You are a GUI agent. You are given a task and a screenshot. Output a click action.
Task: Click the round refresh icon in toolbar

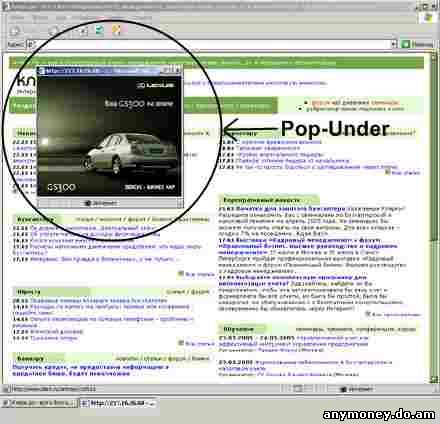pos(53,31)
